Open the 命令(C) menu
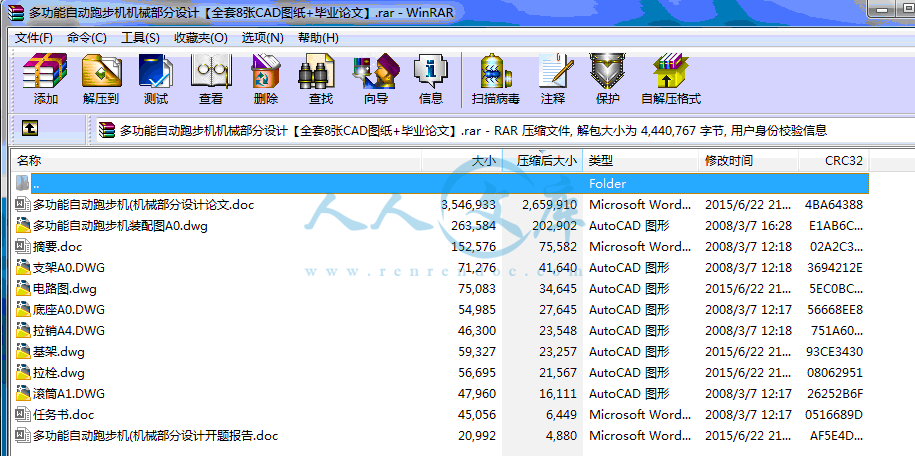This screenshot has height=456, width=915. [x=86, y=38]
